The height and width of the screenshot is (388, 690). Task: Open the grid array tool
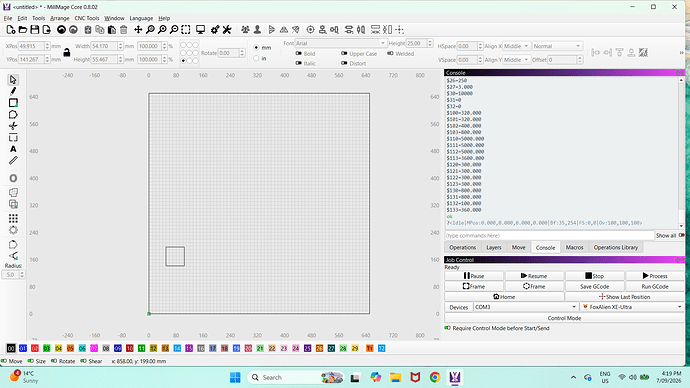click(13, 219)
